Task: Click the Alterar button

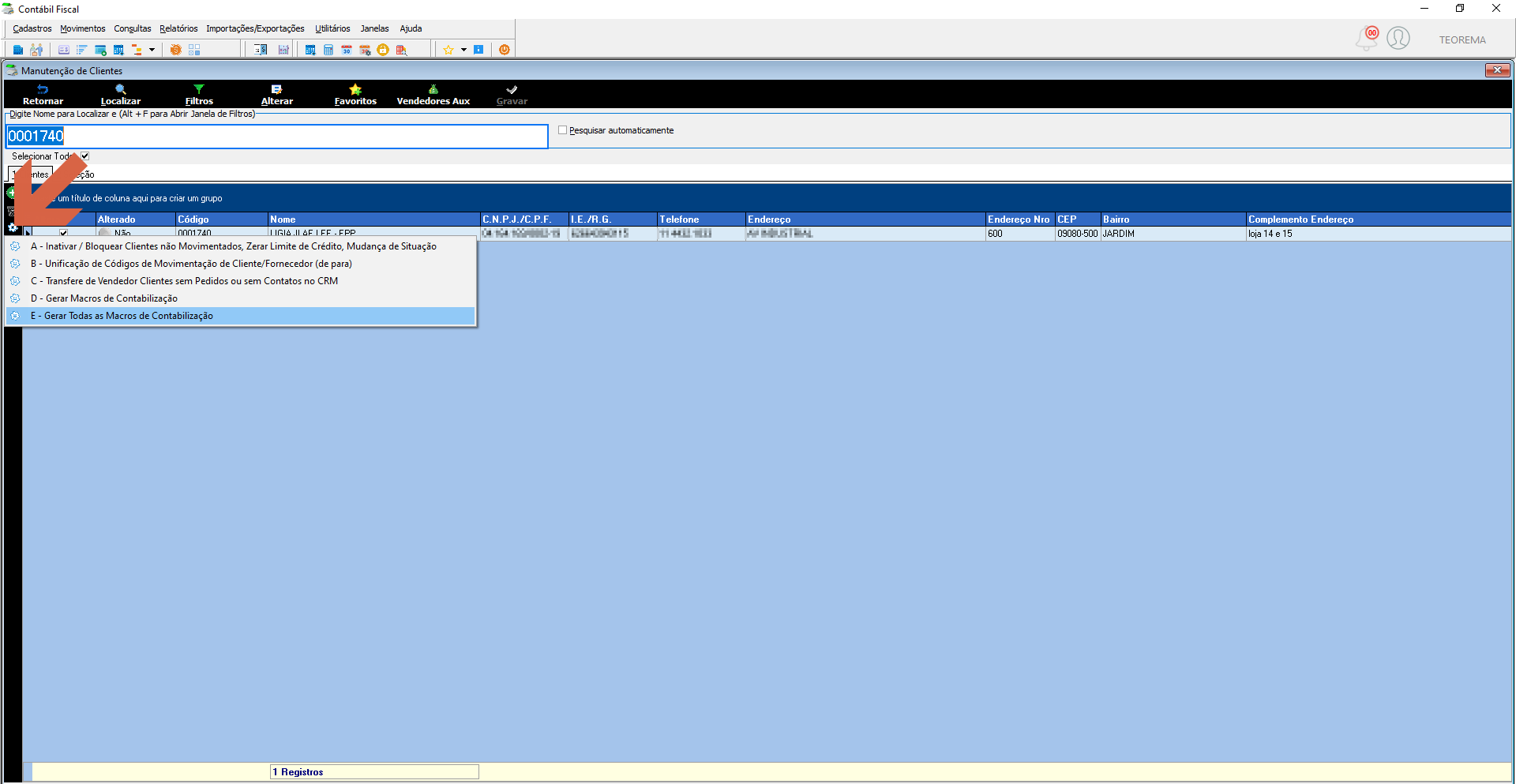Action: click(277, 95)
